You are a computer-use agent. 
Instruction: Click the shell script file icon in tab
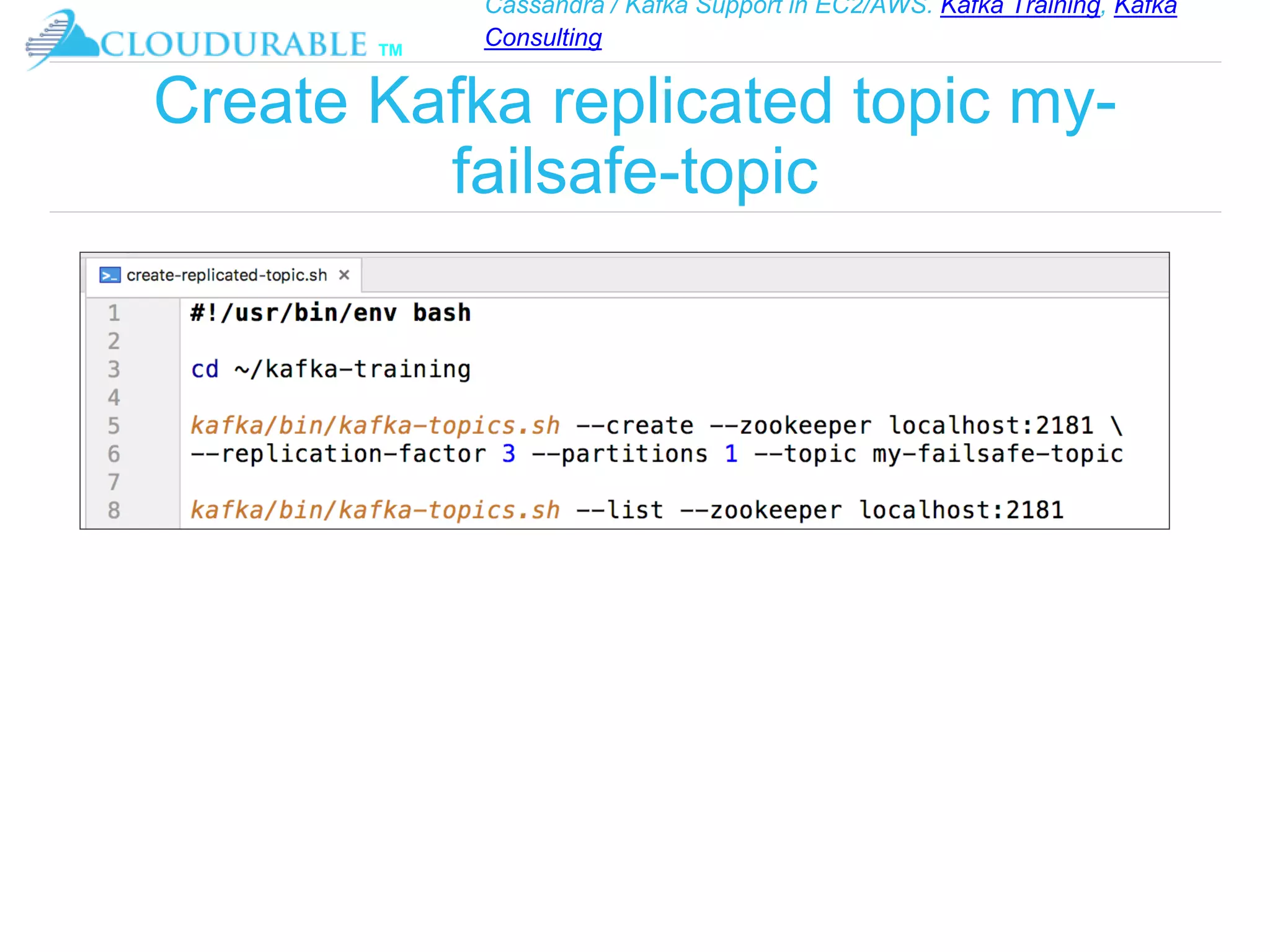coord(110,275)
